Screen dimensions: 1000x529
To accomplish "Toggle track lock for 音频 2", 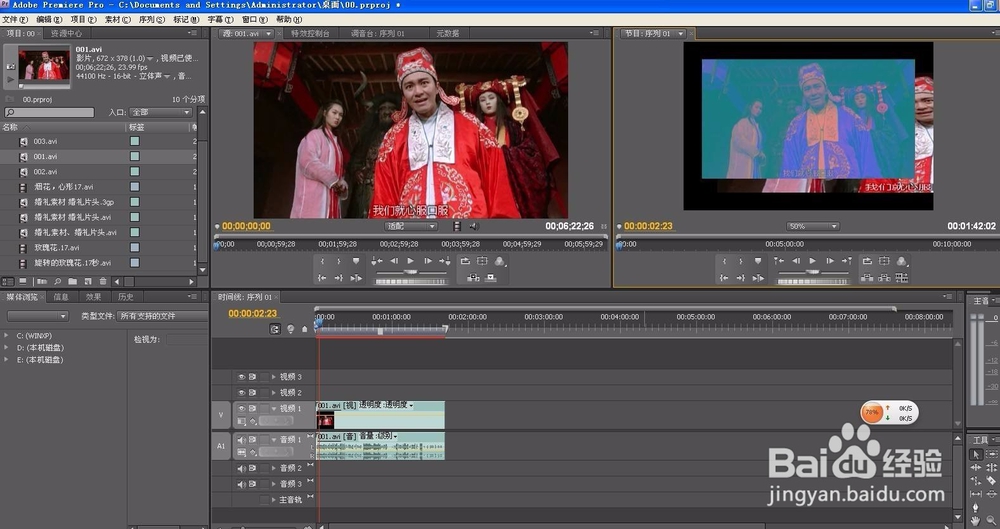I will 263,468.
